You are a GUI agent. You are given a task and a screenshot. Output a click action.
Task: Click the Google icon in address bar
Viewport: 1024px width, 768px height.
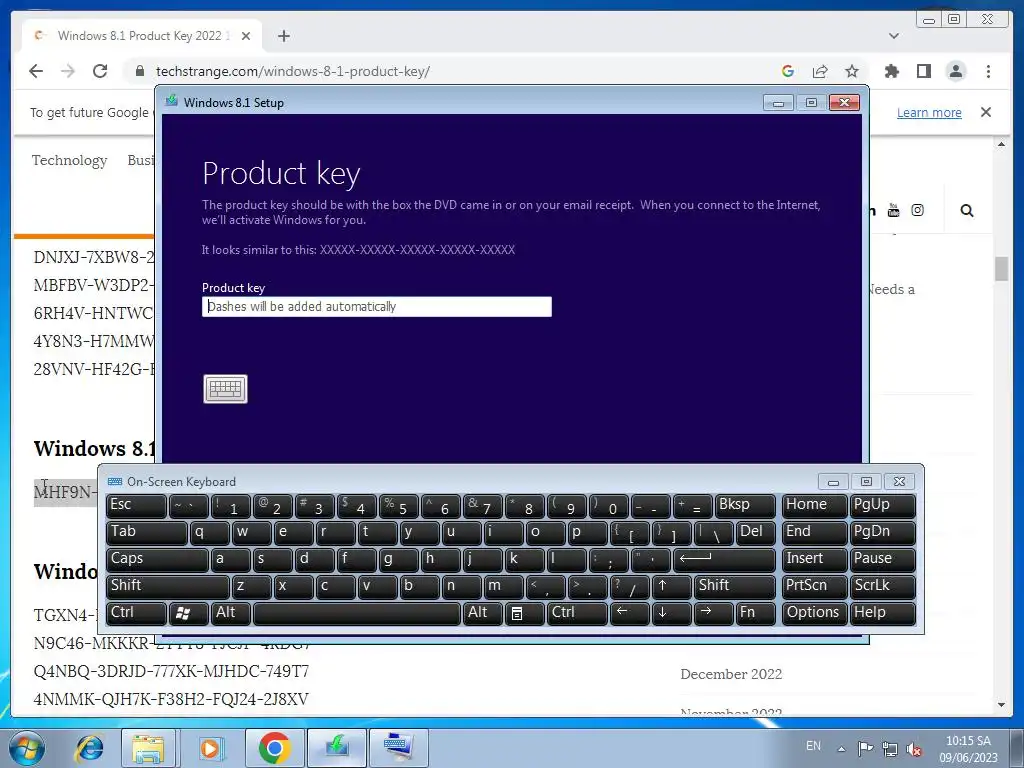pos(788,71)
